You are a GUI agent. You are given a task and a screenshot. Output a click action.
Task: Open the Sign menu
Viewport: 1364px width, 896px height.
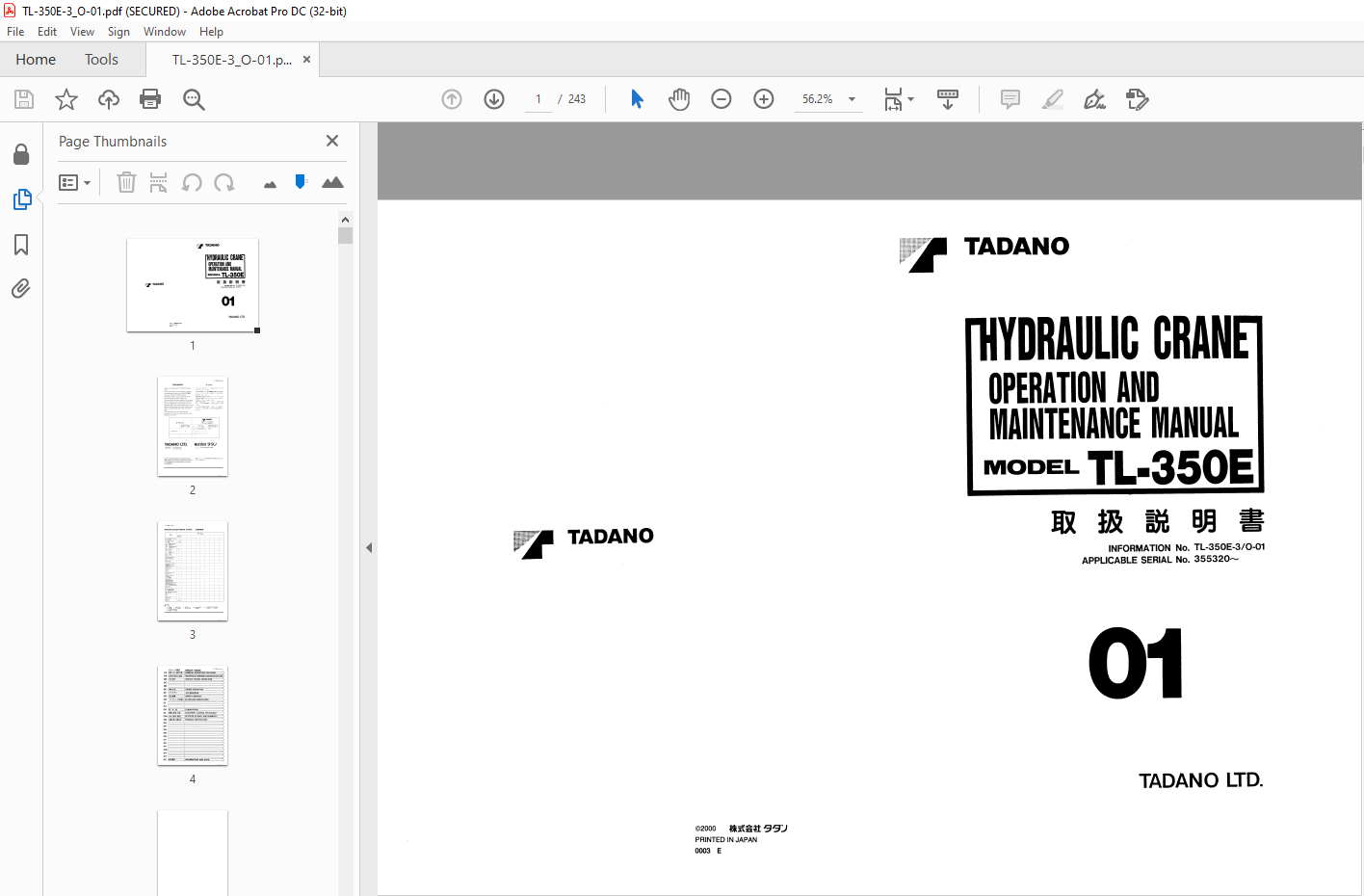[118, 32]
